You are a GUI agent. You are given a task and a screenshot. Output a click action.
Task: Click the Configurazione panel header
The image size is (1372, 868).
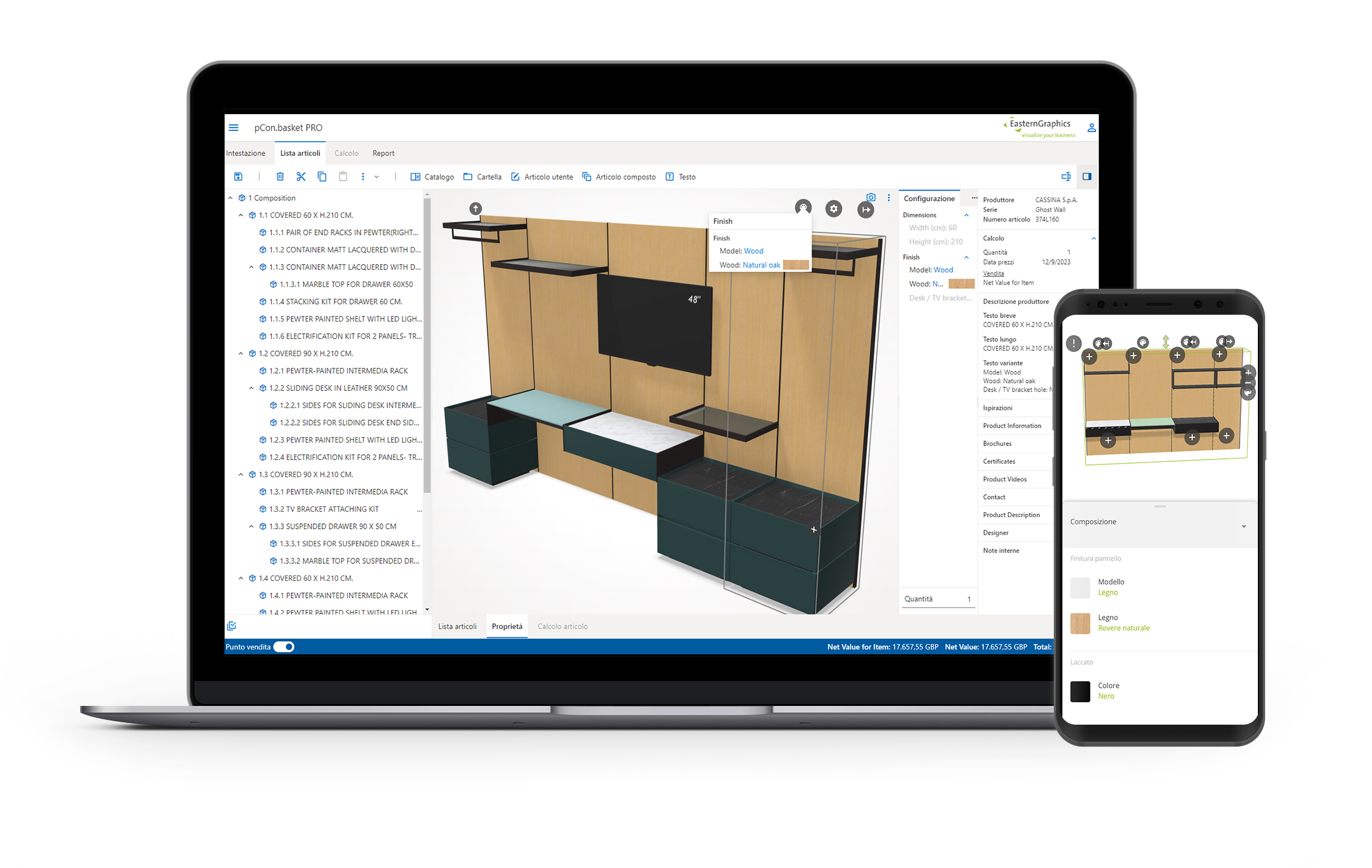click(x=929, y=198)
